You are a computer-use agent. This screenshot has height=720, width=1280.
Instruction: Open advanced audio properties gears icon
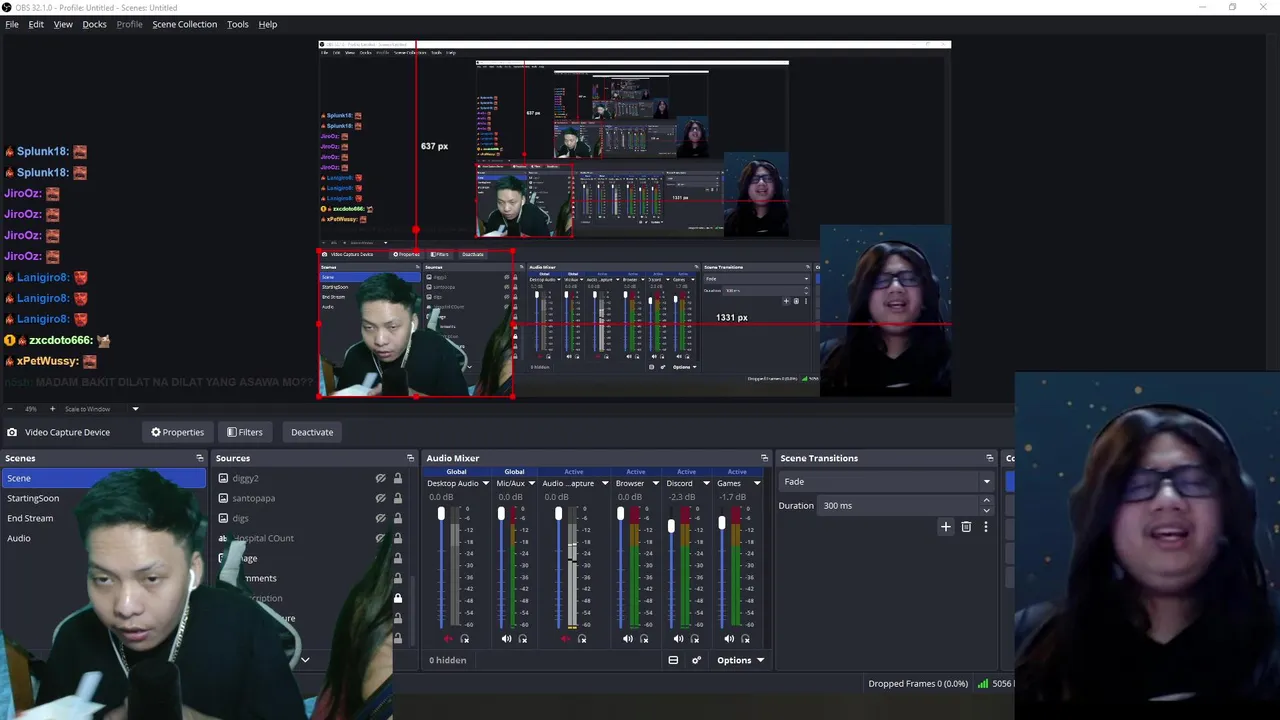coord(696,660)
